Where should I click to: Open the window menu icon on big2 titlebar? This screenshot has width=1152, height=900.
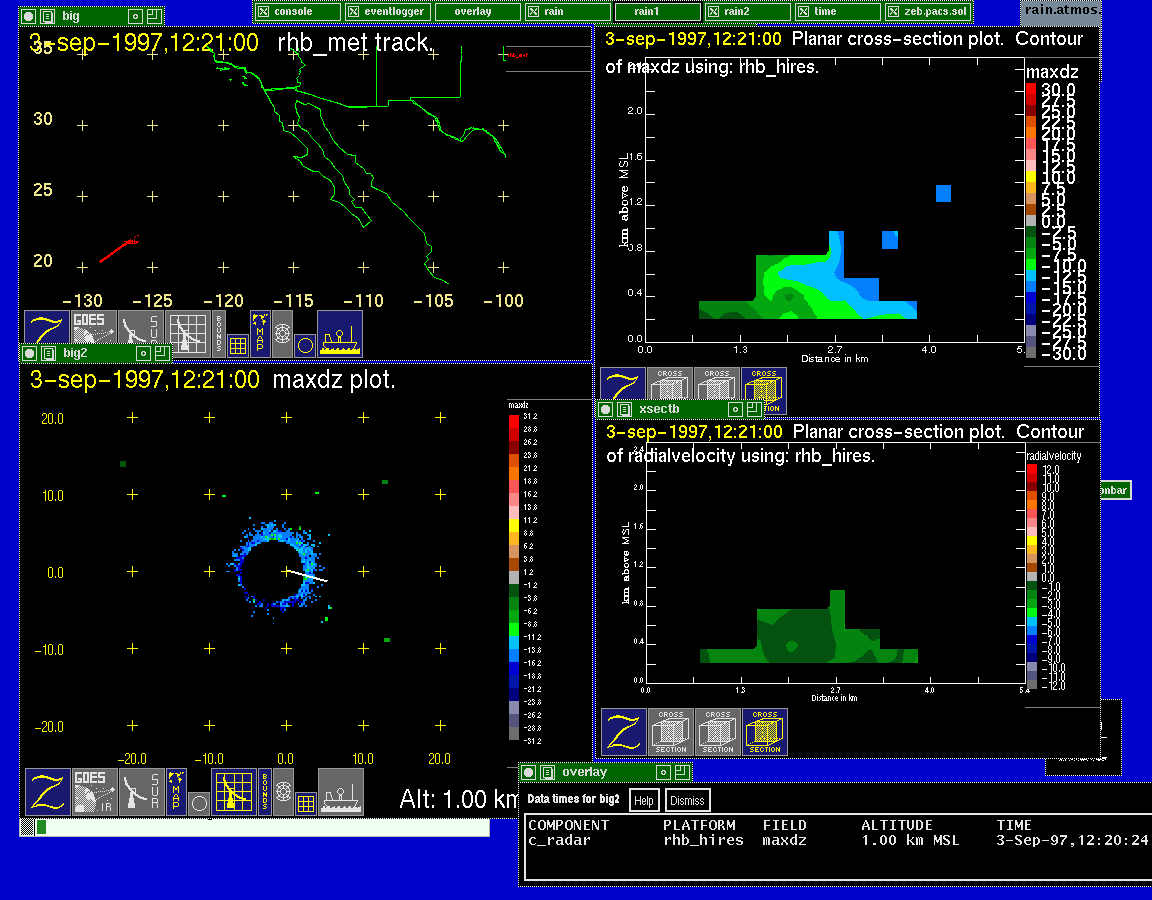[x=47, y=353]
